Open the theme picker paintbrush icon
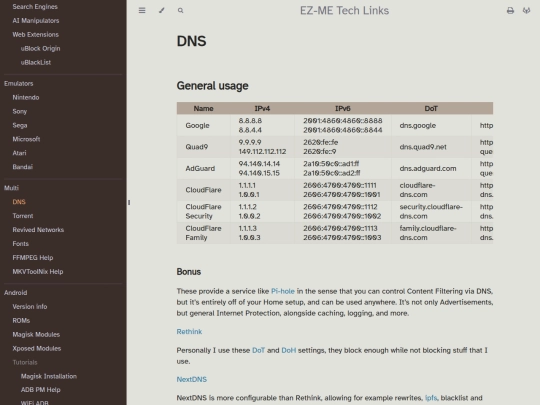Viewport: 540px width, 405px height. (x=162, y=11)
